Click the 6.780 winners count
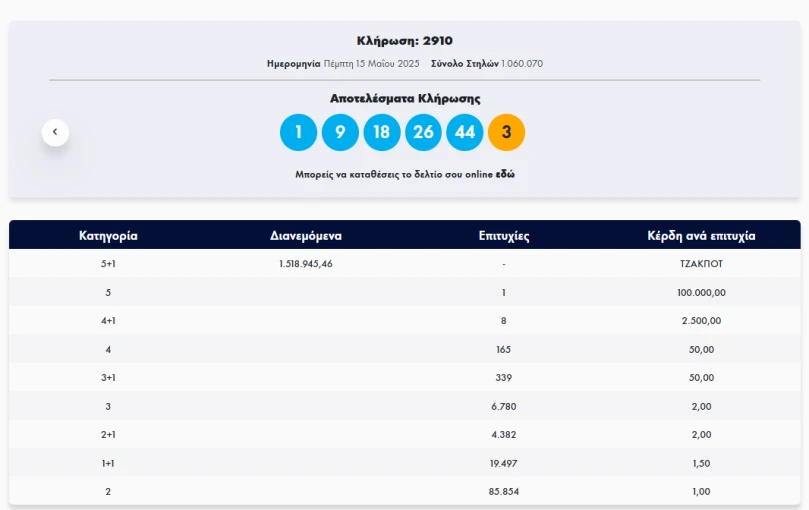Screen dimensions: 809x510 504,406
